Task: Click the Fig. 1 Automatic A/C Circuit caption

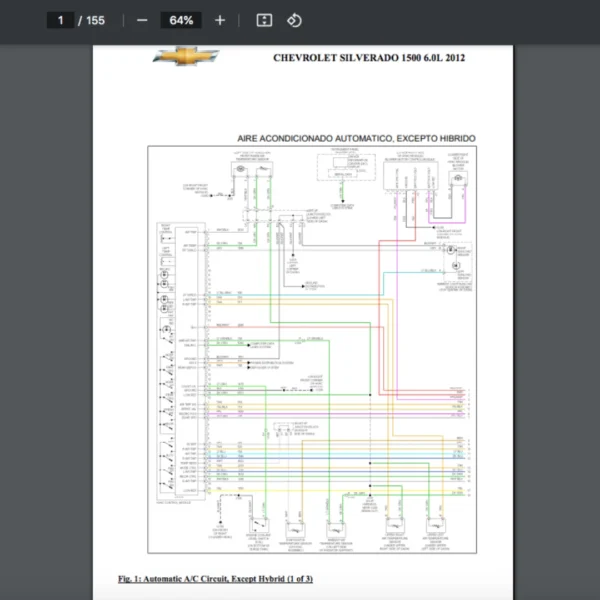Action: [215, 579]
